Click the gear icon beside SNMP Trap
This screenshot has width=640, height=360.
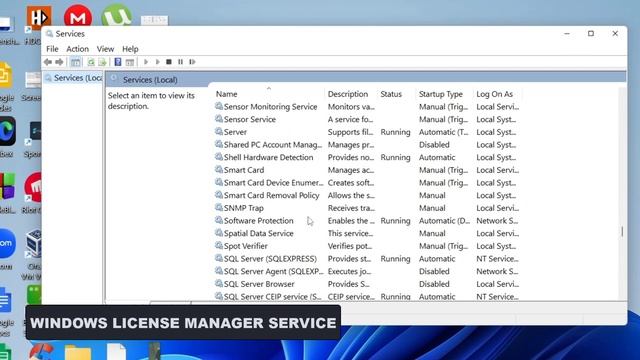219,207
